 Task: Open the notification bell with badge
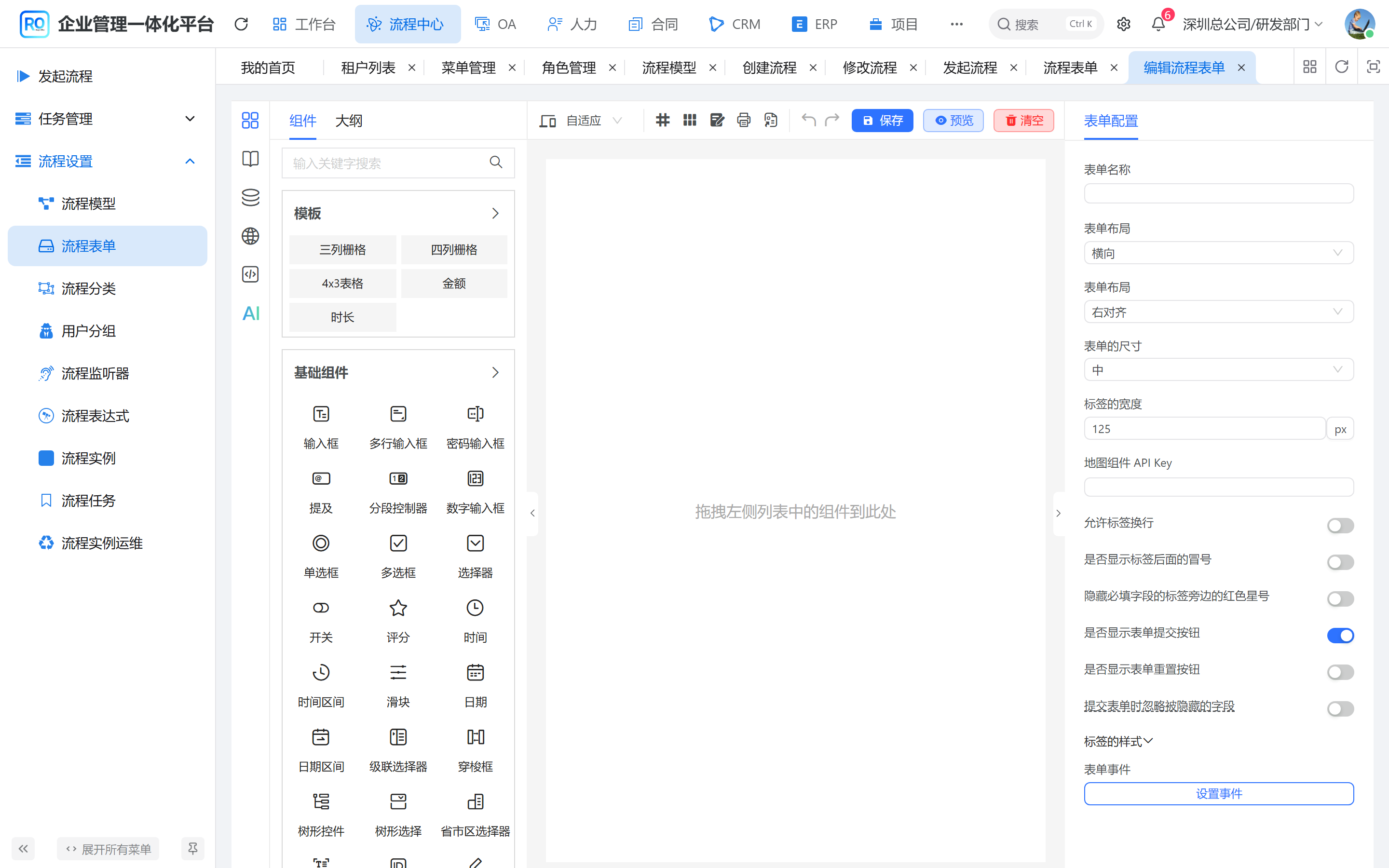1158,24
